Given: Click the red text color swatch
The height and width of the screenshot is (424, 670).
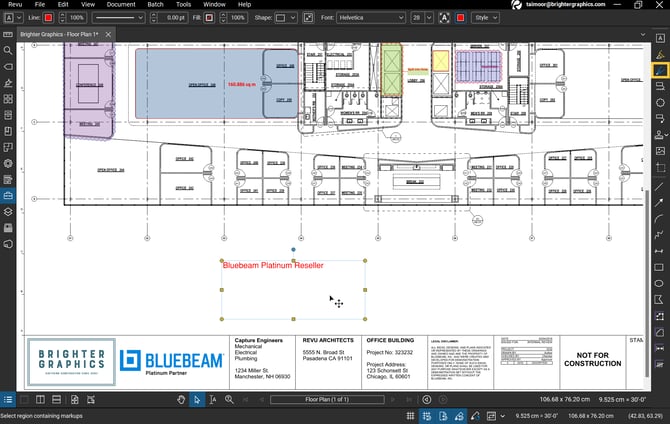Looking at the screenshot, I should point(460,18).
